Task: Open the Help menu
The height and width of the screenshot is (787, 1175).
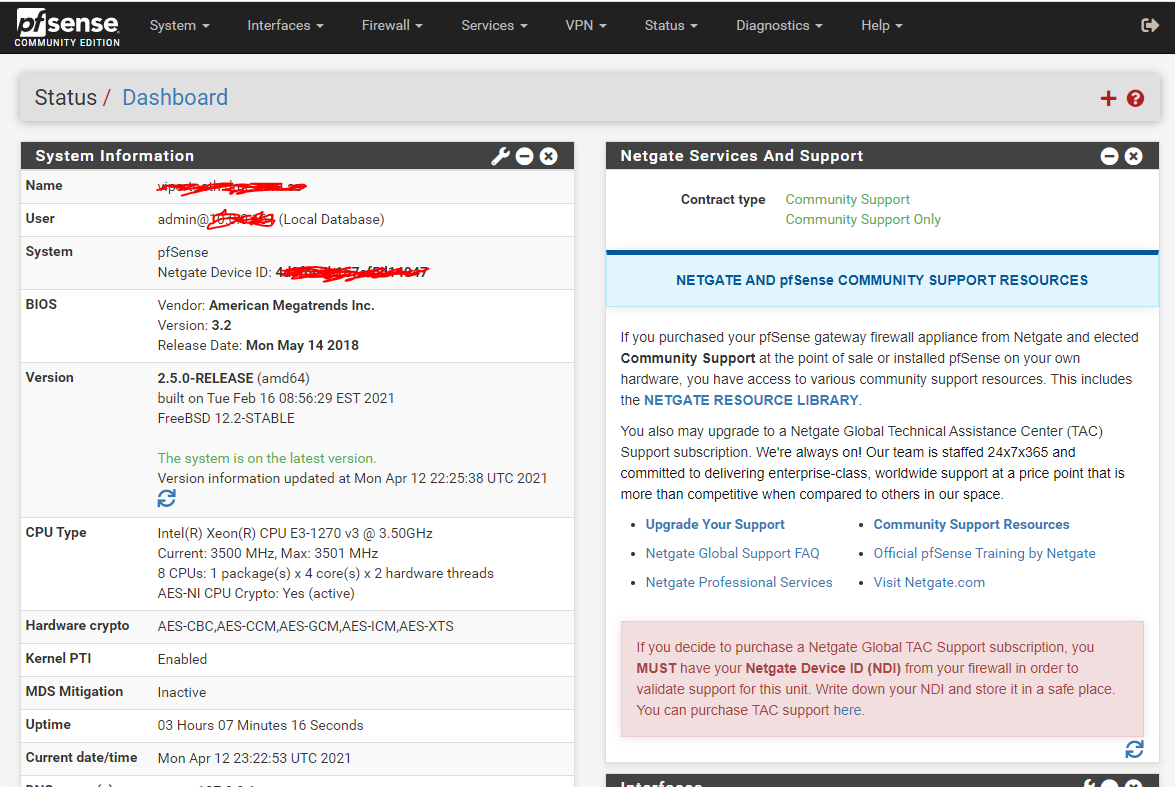Action: tap(882, 25)
